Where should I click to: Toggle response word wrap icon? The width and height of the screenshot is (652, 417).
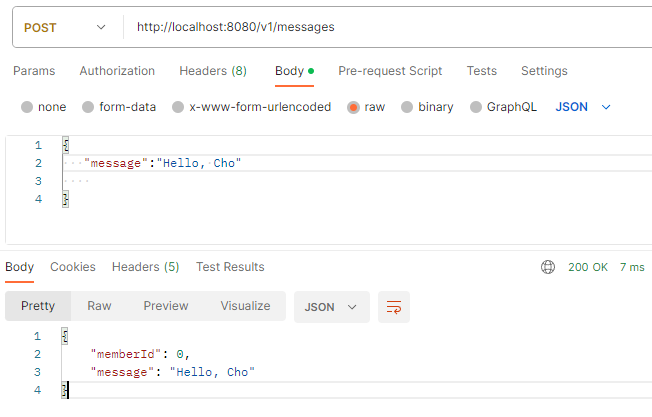394,307
